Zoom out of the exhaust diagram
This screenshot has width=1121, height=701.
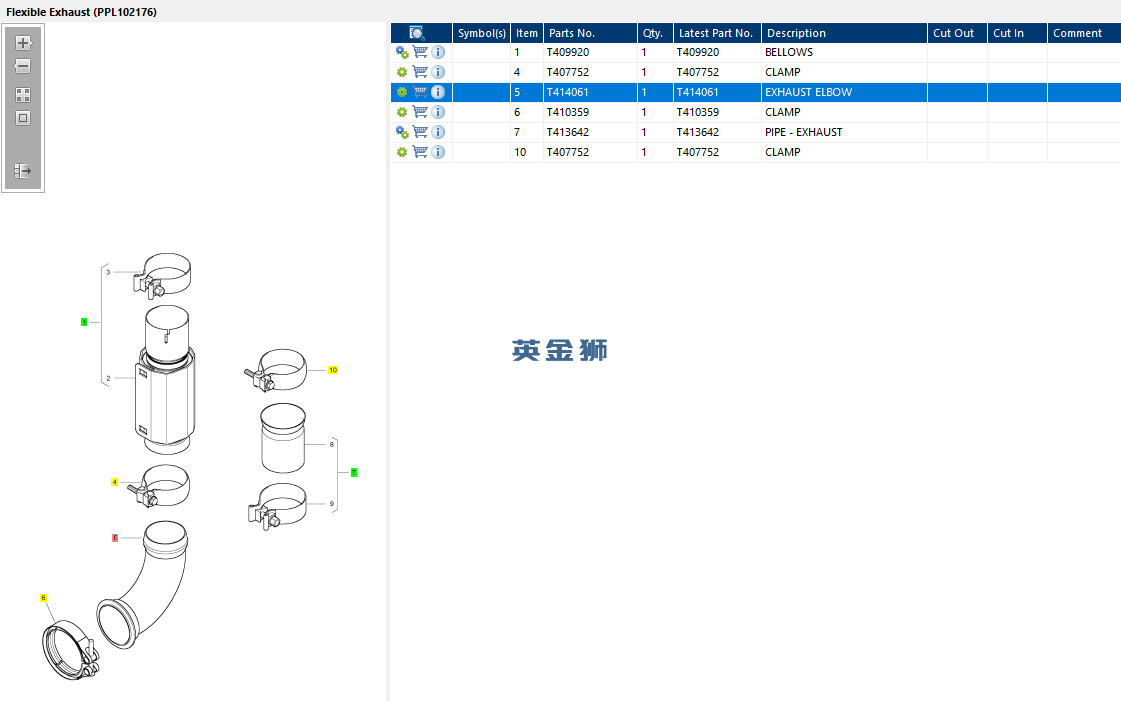pos(23,66)
